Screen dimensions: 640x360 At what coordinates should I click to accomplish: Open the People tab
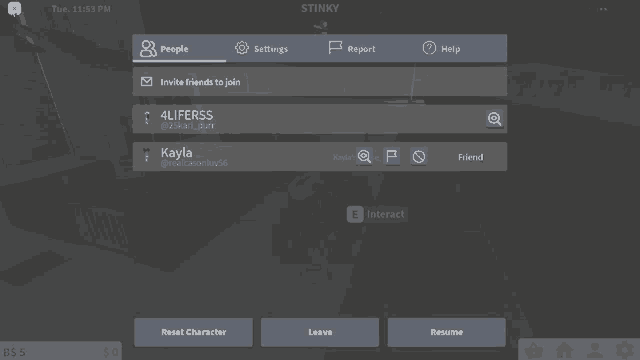(179, 49)
